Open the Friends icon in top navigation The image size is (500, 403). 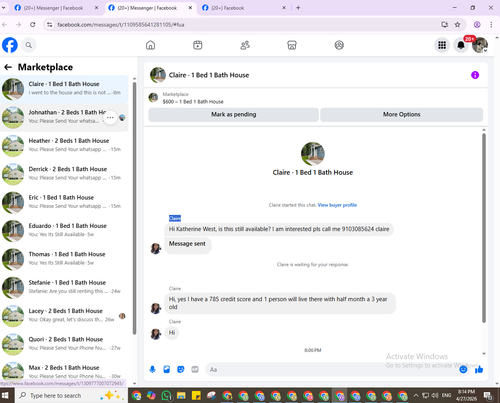245,45
